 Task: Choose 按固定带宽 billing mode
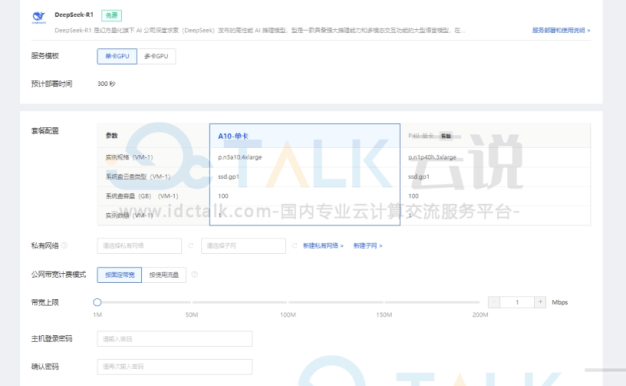[x=119, y=275]
